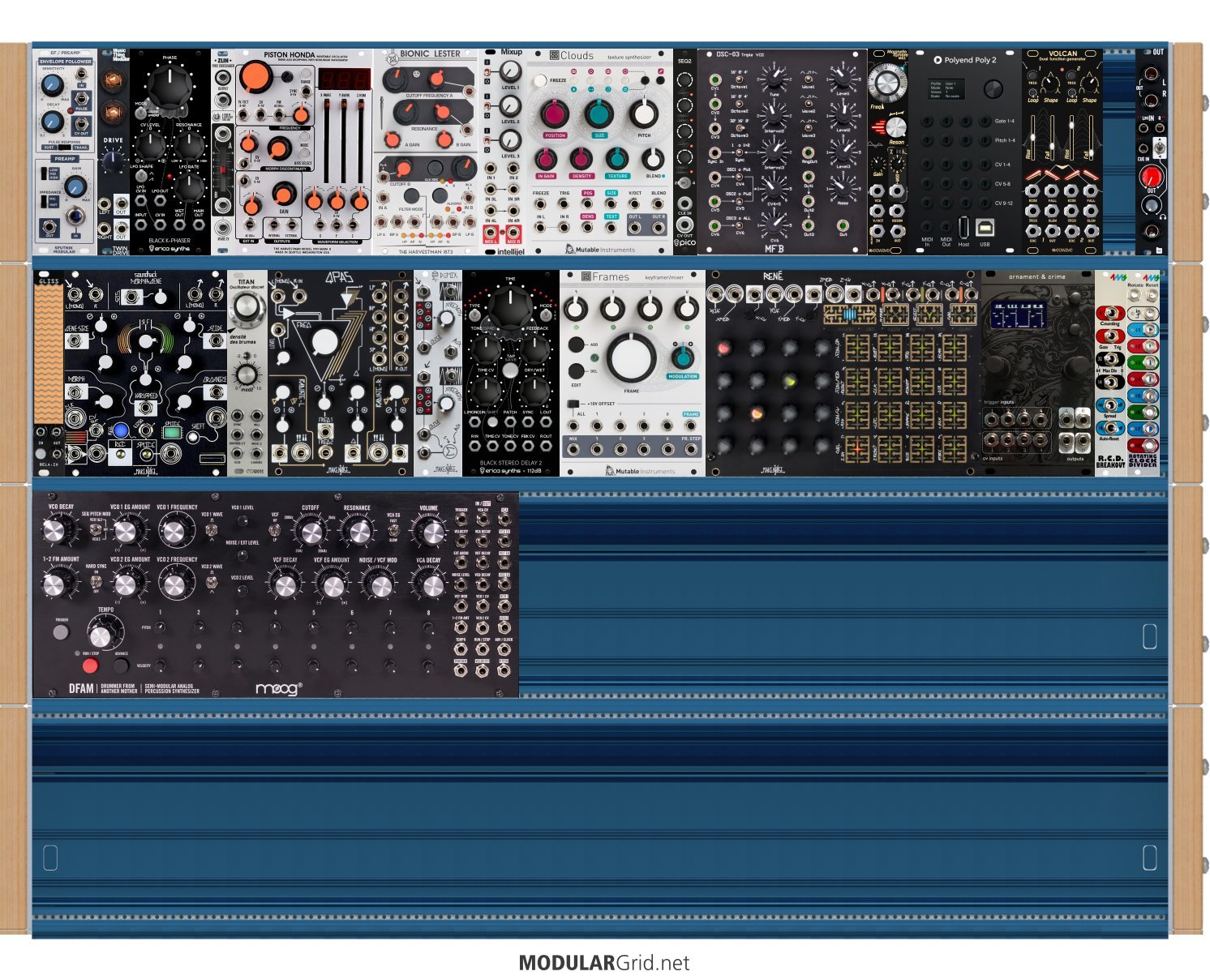Push the DFAM TRIGGER button

pos(62,633)
